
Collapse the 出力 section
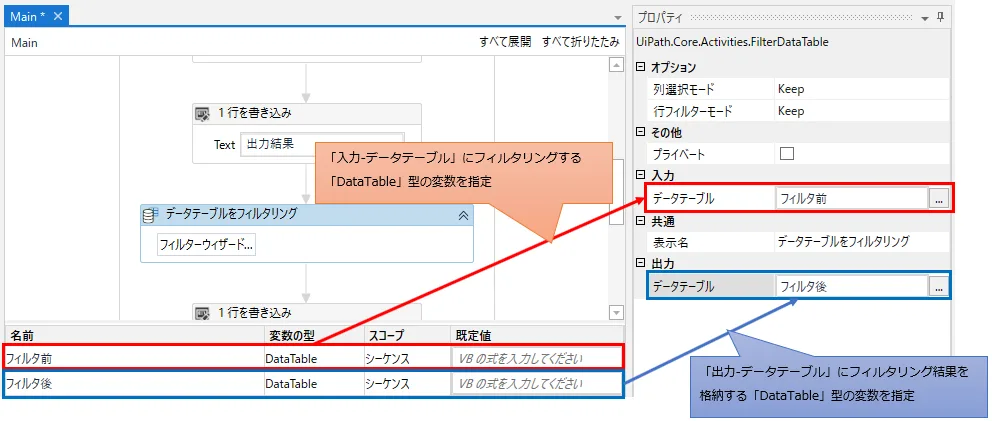tap(641, 262)
